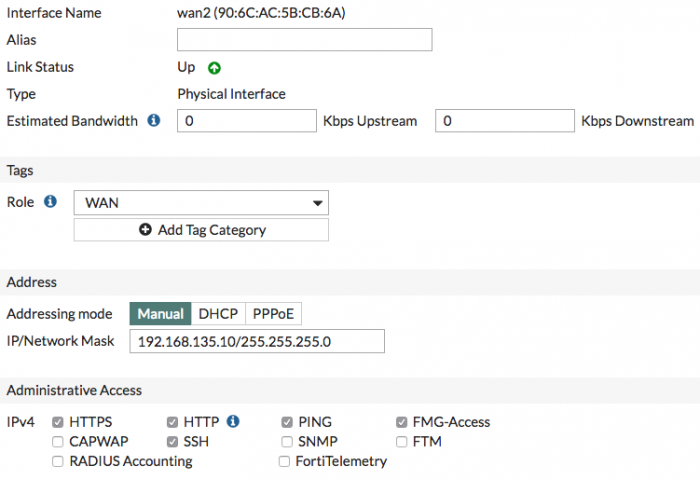Image resolution: width=700 pixels, height=480 pixels.
Task: Click the Kbps Downstream bandwidth field
Action: click(504, 121)
